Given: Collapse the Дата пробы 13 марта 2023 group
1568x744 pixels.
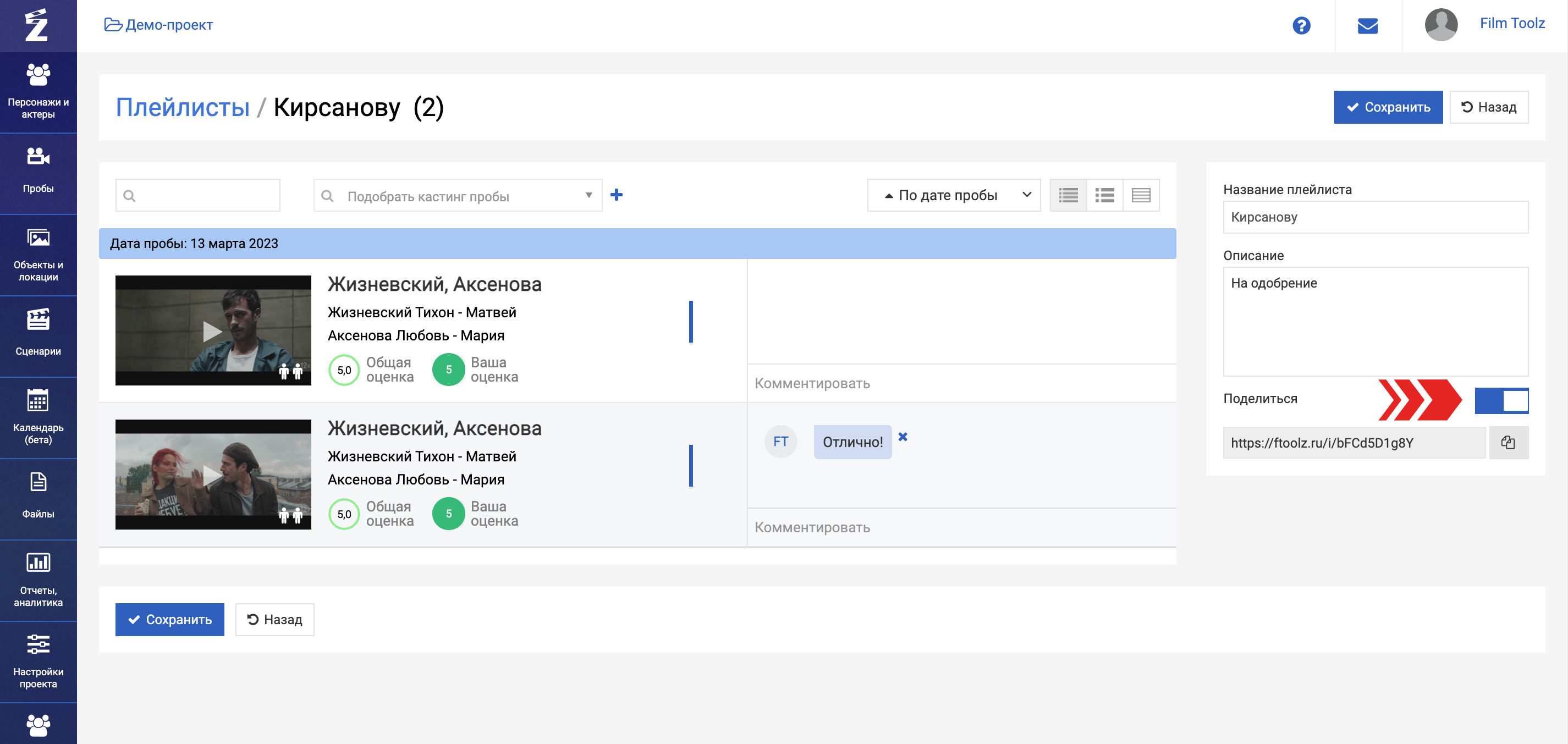Looking at the screenshot, I should click(x=637, y=244).
